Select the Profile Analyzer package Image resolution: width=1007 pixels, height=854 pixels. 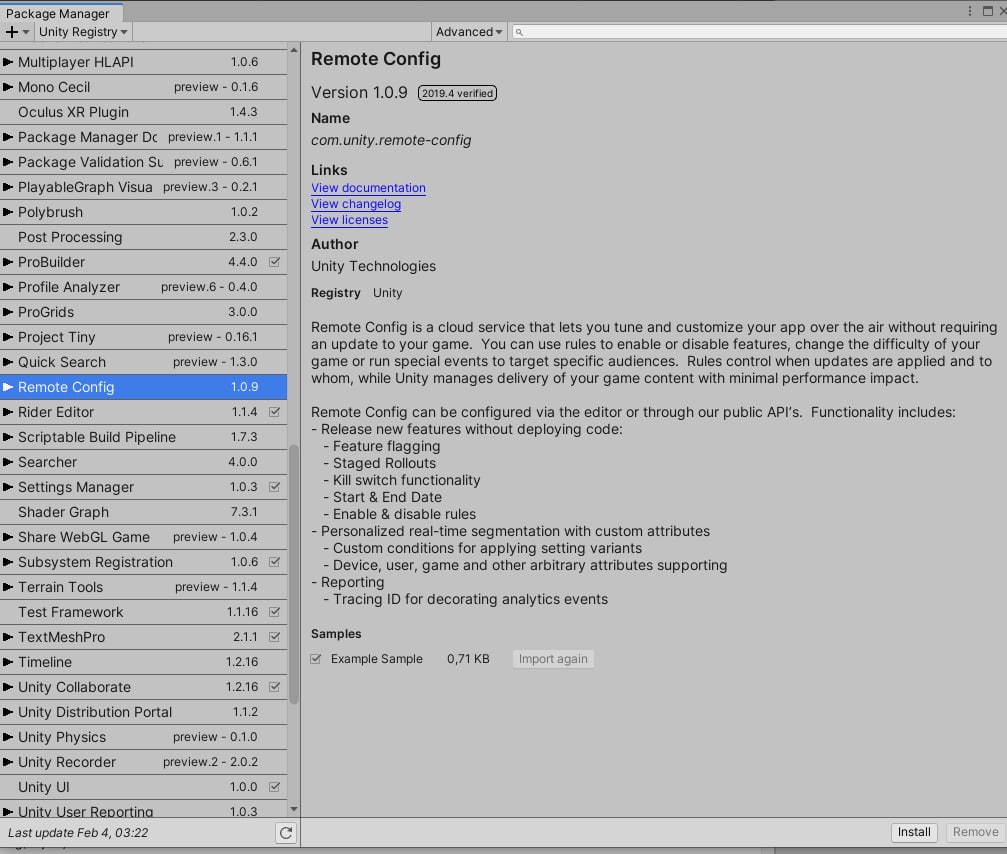coord(143,287)
